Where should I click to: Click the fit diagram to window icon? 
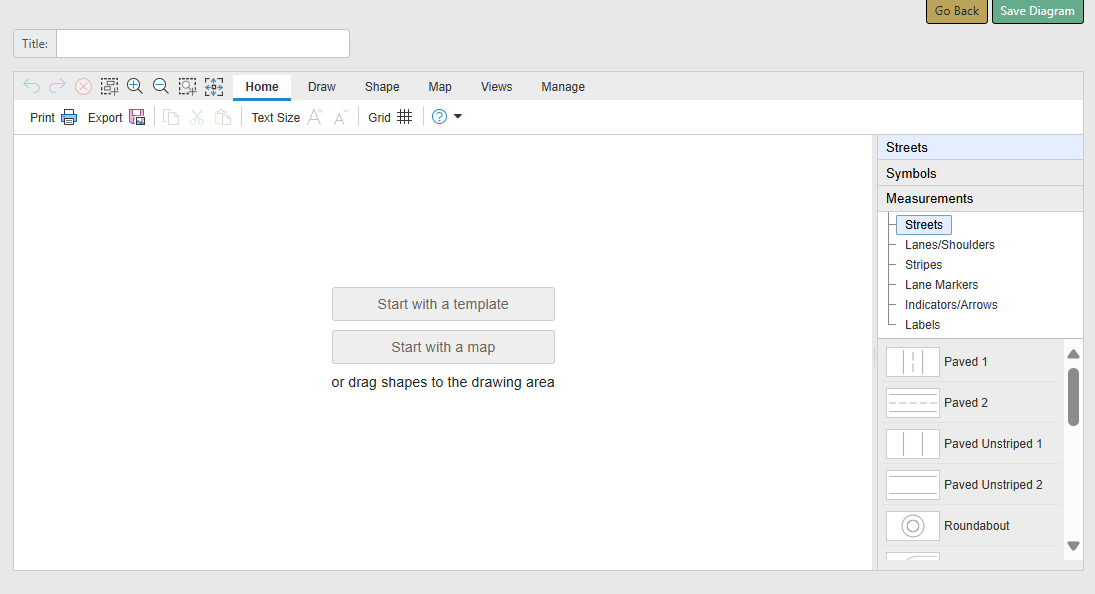214,86
